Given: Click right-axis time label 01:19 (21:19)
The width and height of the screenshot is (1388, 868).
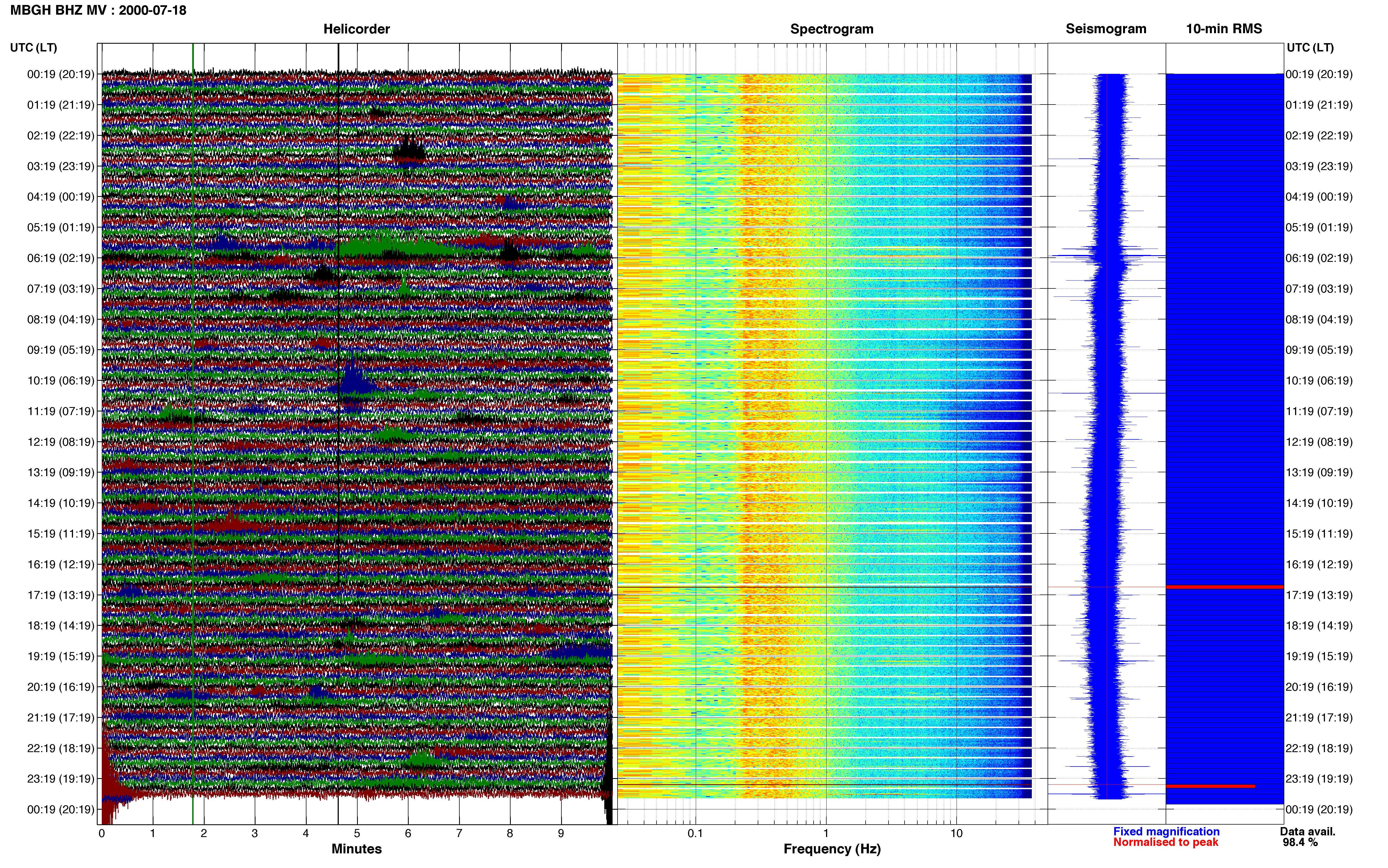Looking at the screenshot, I should point(1319,105).
